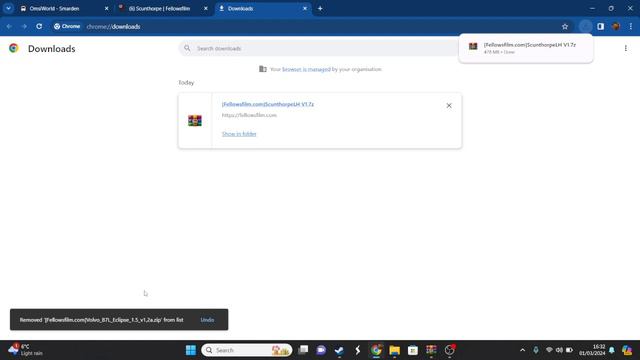Image resolution: width=640 pixels, height=360 pixels.
Task: Open Microsoft Store from taskbar
Action: (x=413, y=350)
